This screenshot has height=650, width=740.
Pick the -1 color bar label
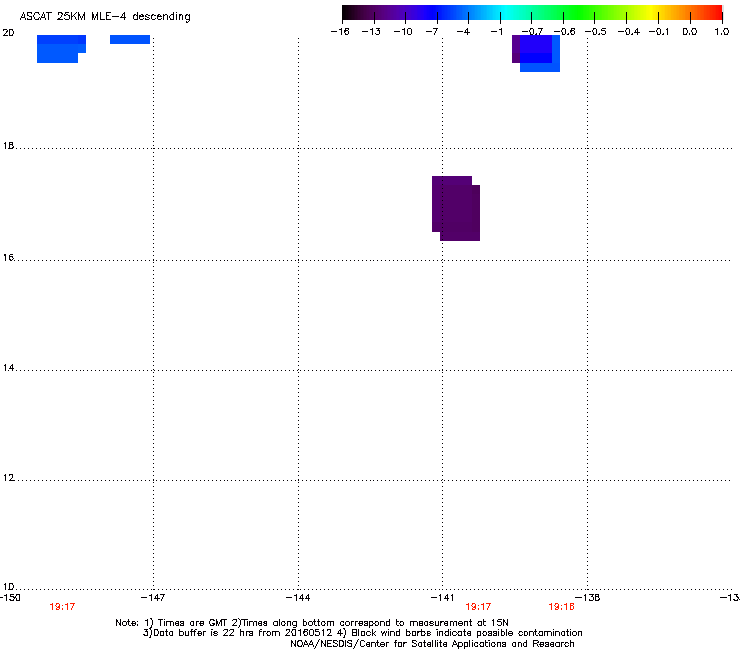tap(496, 32)
